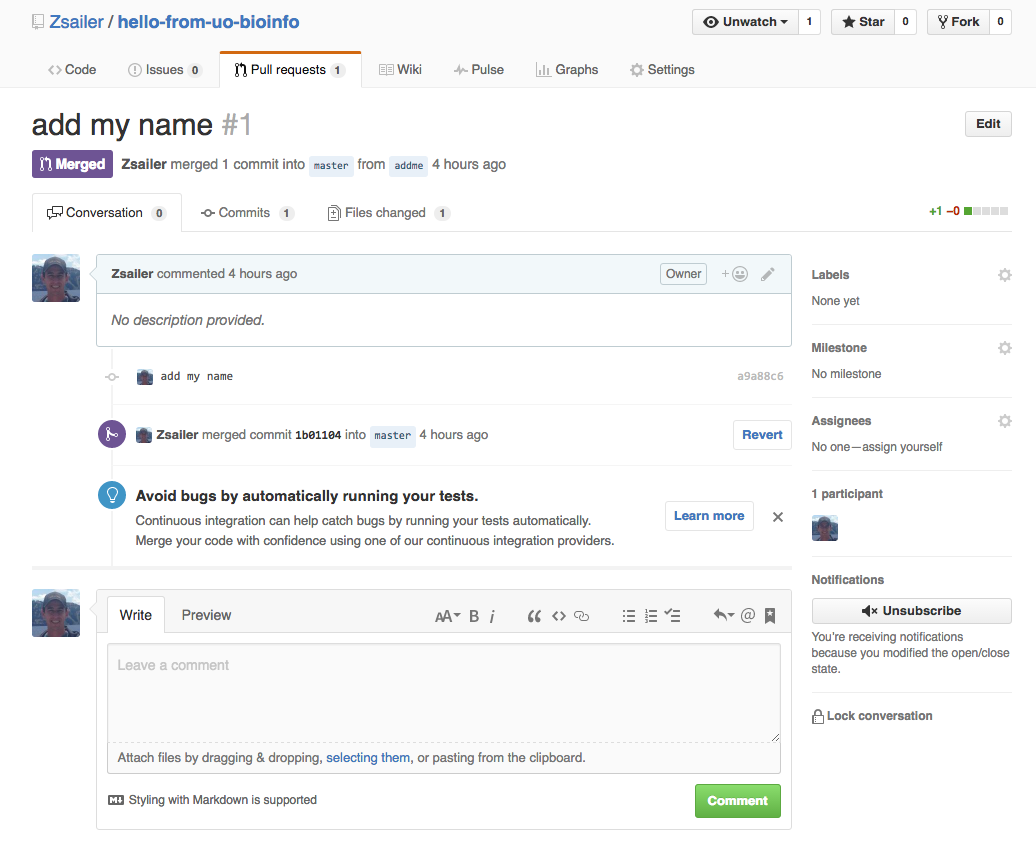Click the italic formatting icon

492,616
